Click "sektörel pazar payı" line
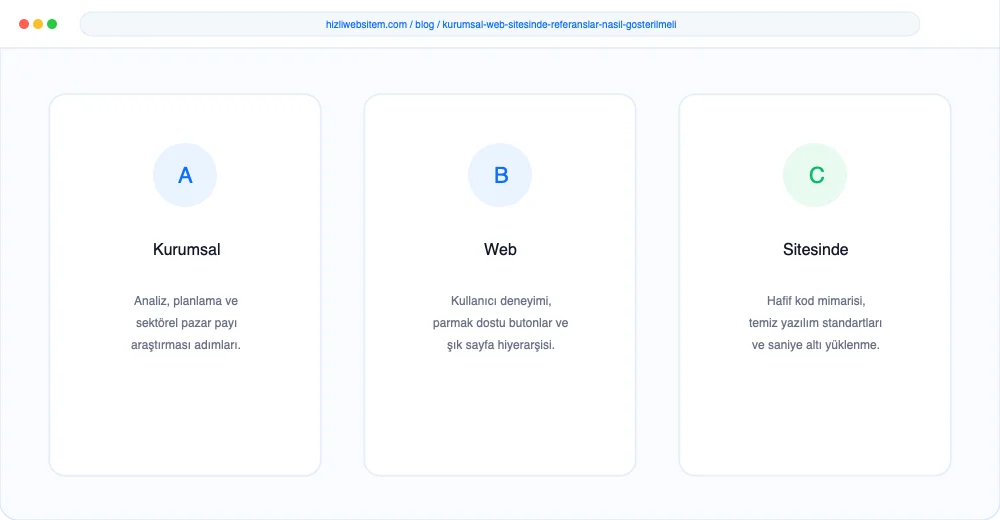This screenshot has height=520, width=1000. (186, 323)
